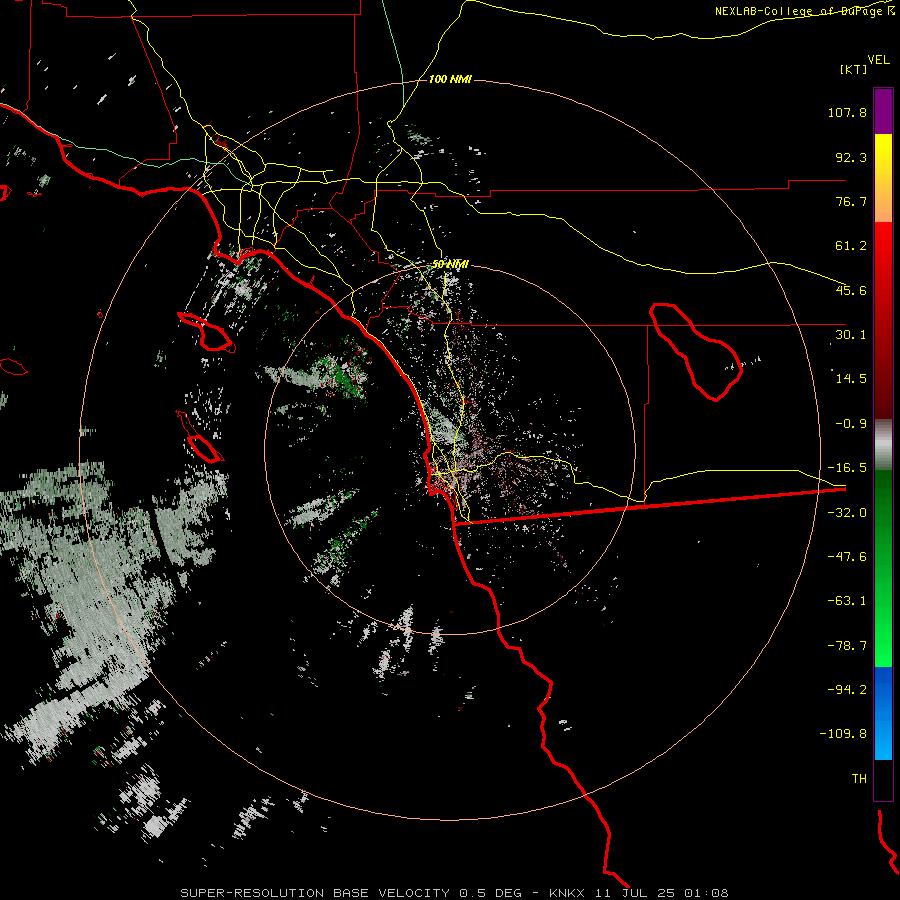Click the 107.8 velocity scale value
Image resolution: width=900 pixels, height=900 pixels.
[x=847, y=112]
